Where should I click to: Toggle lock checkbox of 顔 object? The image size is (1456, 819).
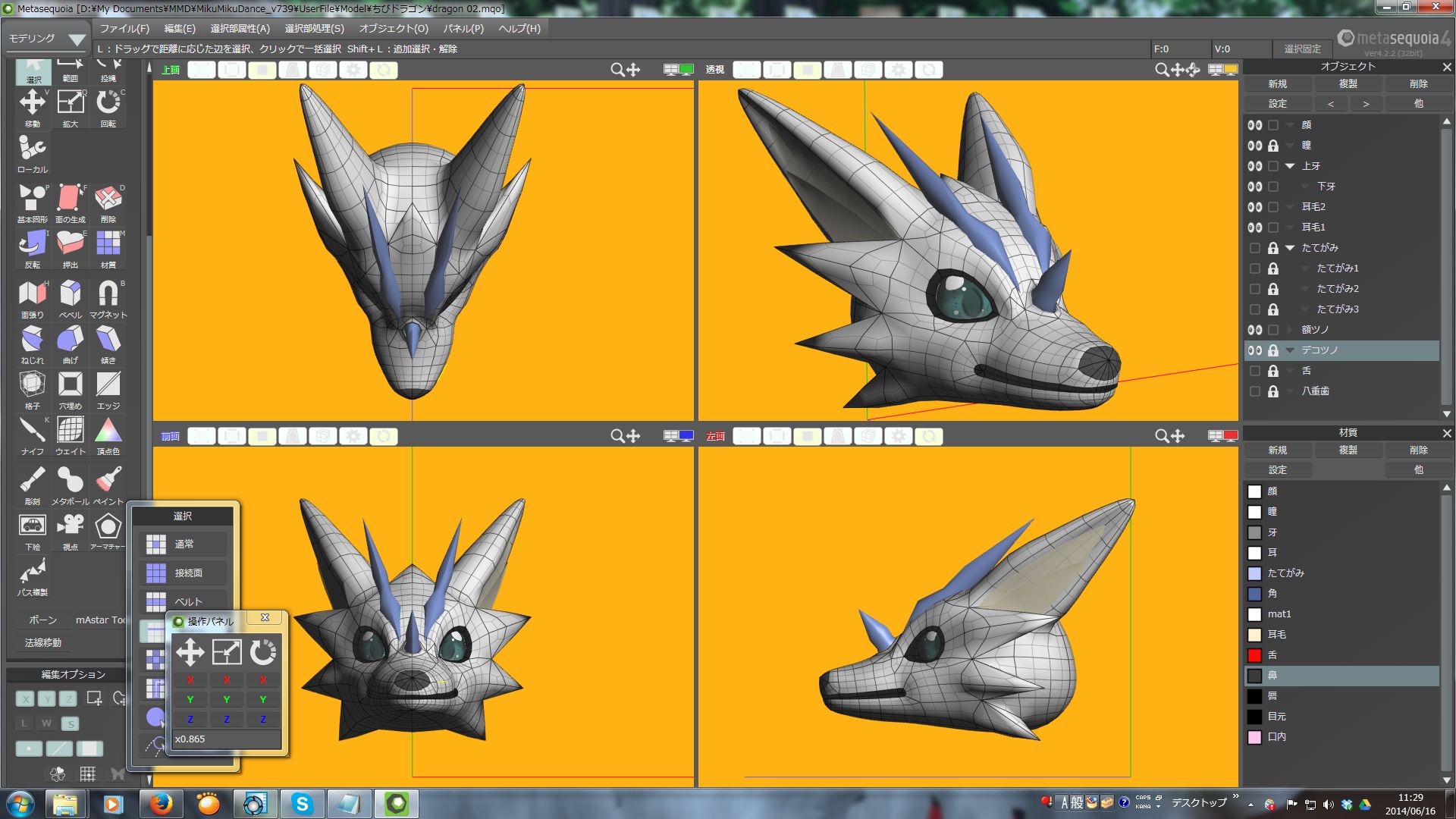1273,125
